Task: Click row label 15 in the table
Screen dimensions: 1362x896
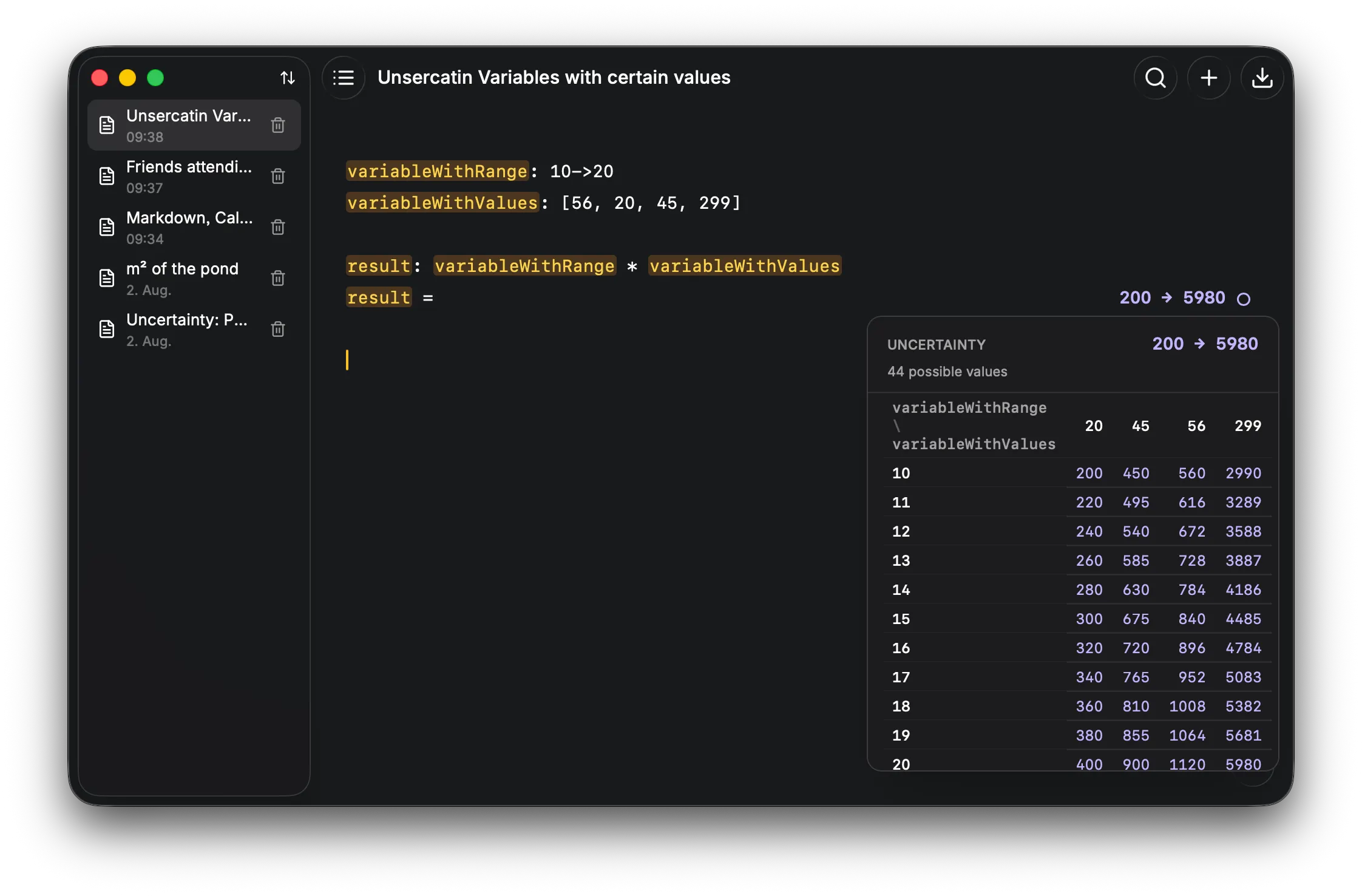Action: pyautogui.click(x=901, y=619)
